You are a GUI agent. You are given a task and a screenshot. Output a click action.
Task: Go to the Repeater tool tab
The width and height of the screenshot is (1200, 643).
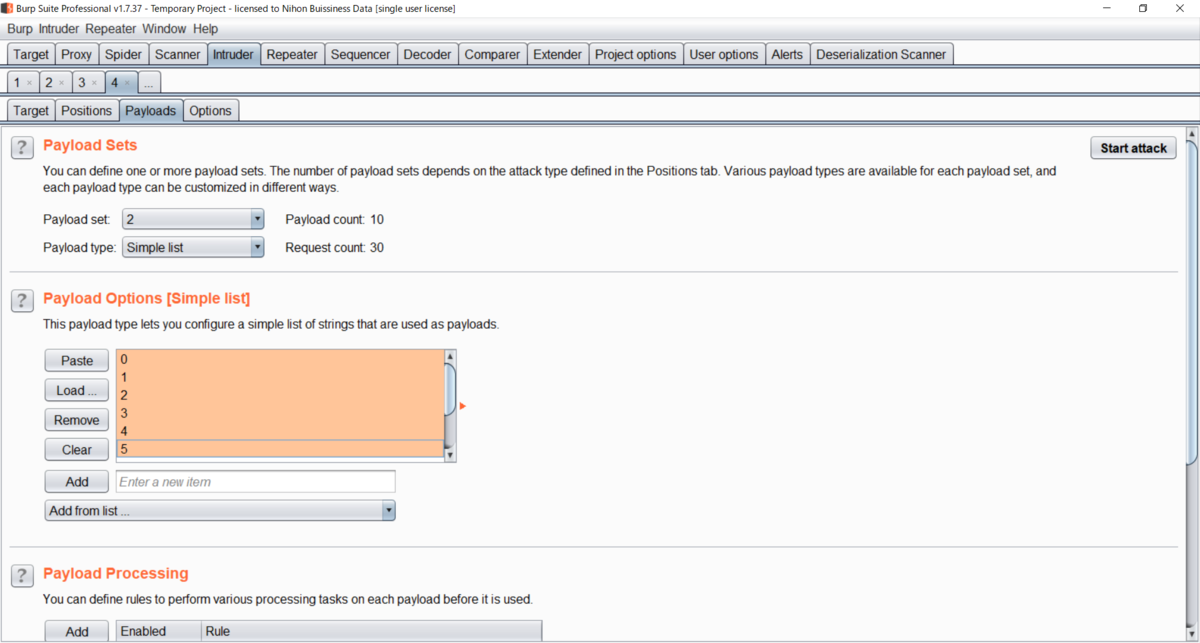pyautogui.click(x=292, y=54)
